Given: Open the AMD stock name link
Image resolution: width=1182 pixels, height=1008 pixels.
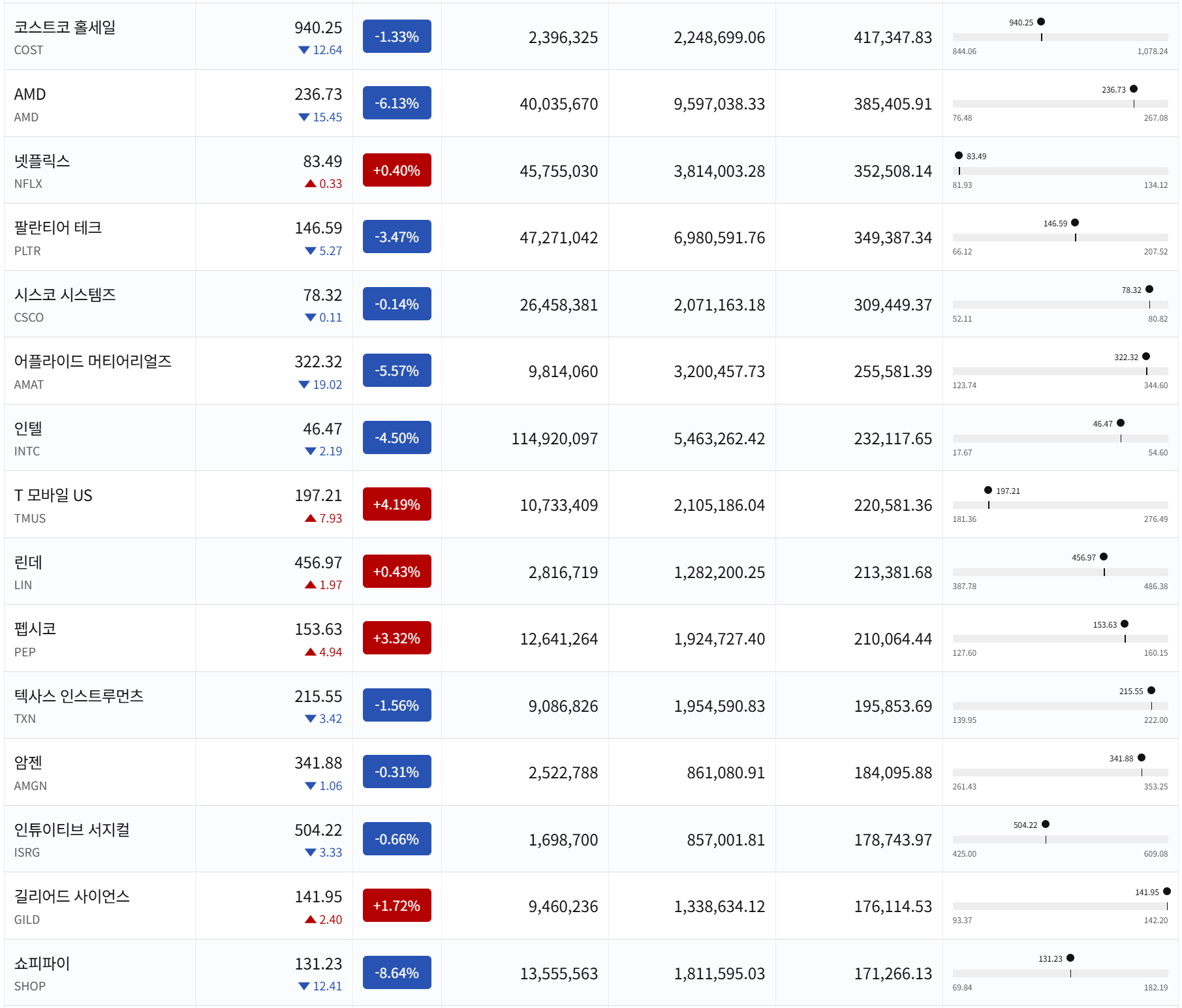Looking at the screenshot, I should click(30, 95).
